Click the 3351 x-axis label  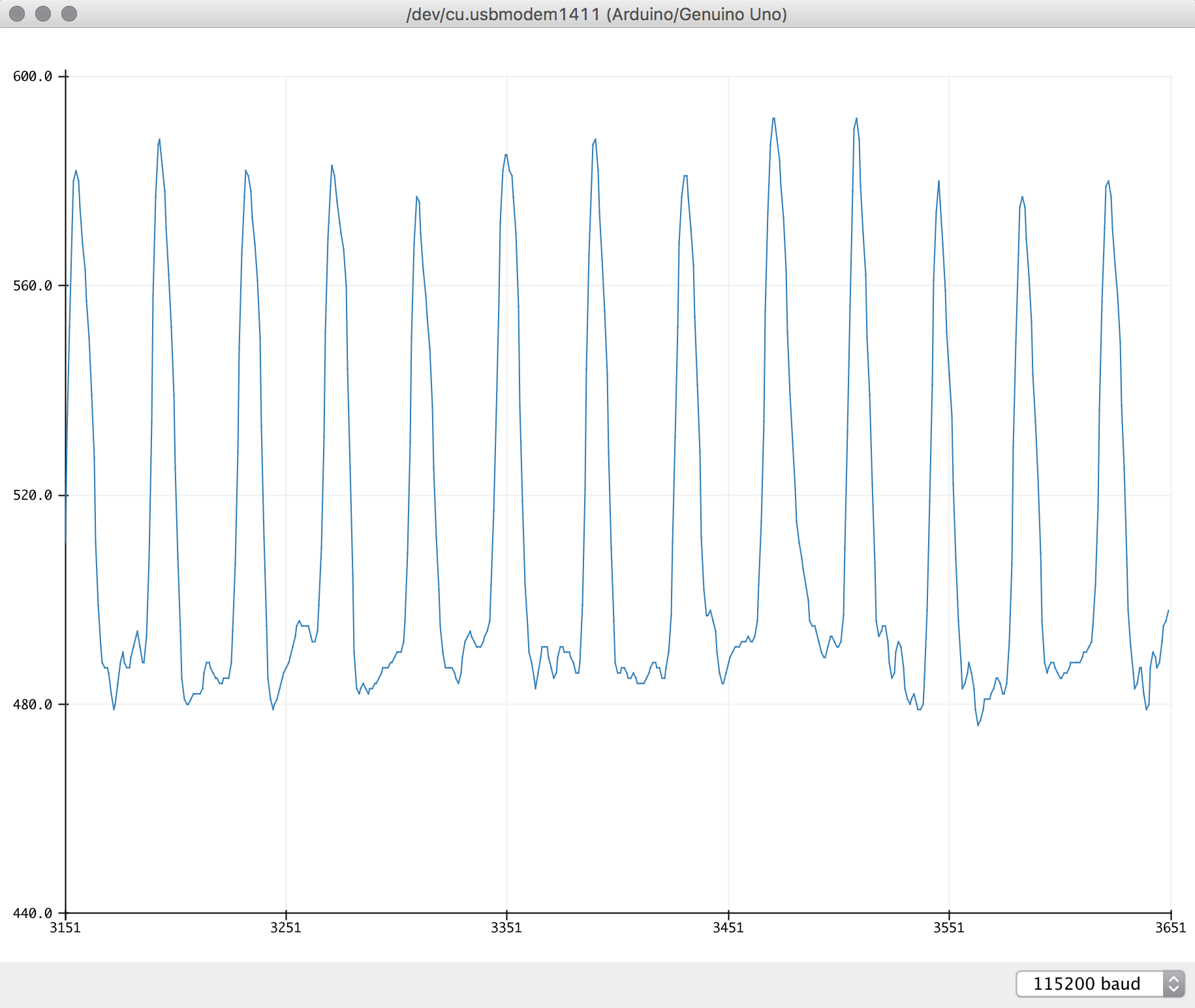click(506, 928)
